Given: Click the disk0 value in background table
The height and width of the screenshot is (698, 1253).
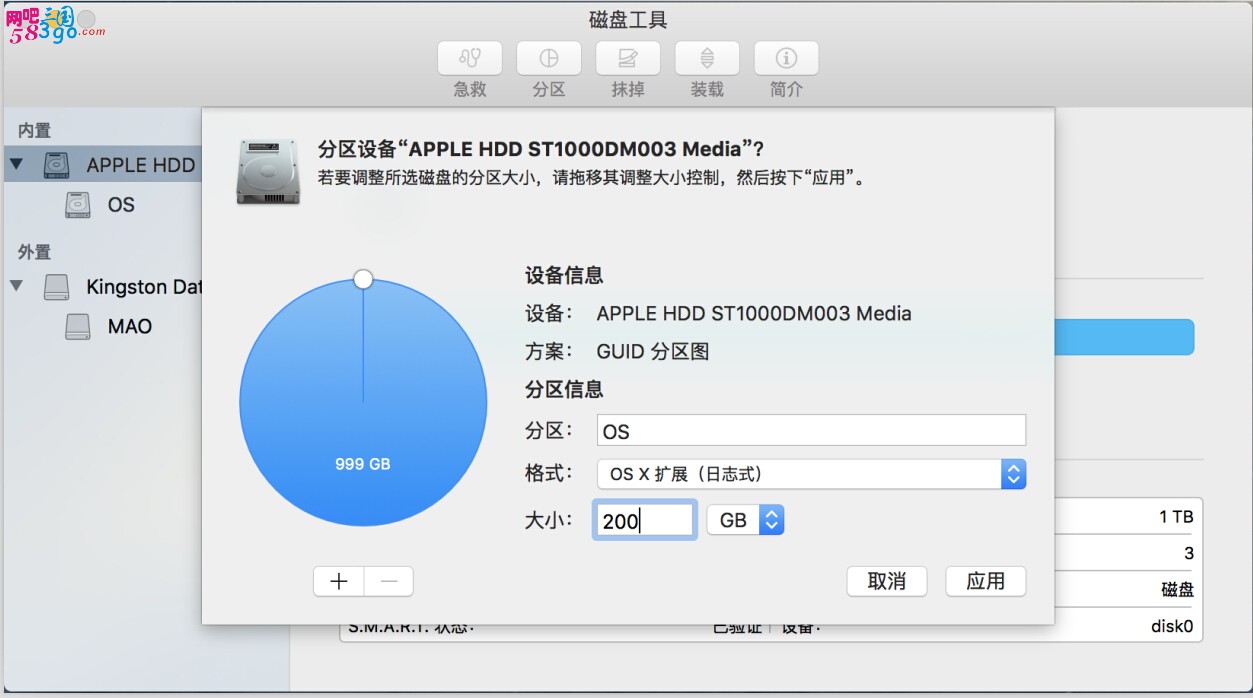Looking at the screenshot, I should point(1172,627).
